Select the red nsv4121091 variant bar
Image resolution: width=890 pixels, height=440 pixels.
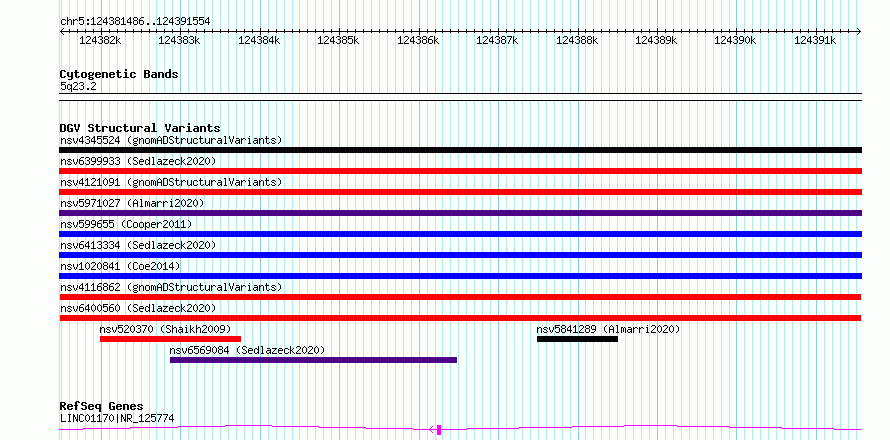point(460,192)
